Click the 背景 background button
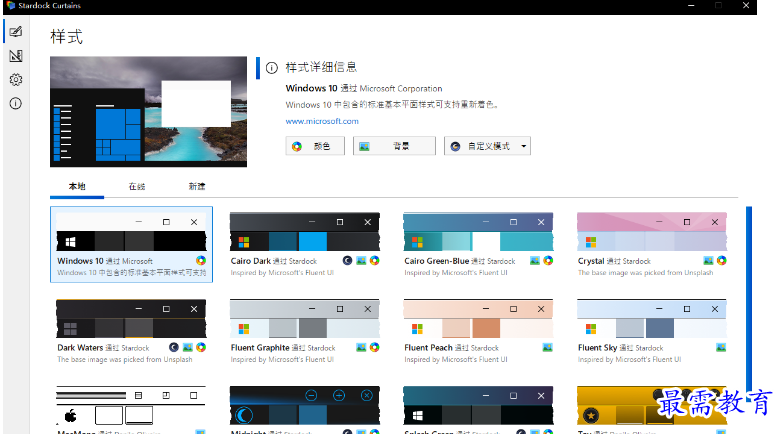This screenshot has width=781, height=434. [x=394, y=146]
